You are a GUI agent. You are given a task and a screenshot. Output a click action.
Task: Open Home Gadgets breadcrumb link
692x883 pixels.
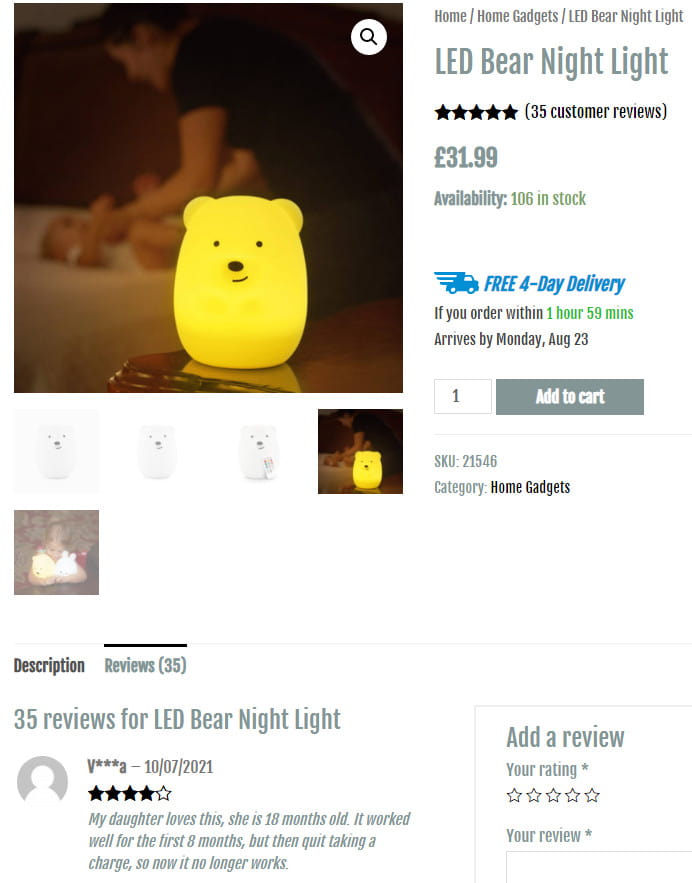517,17
